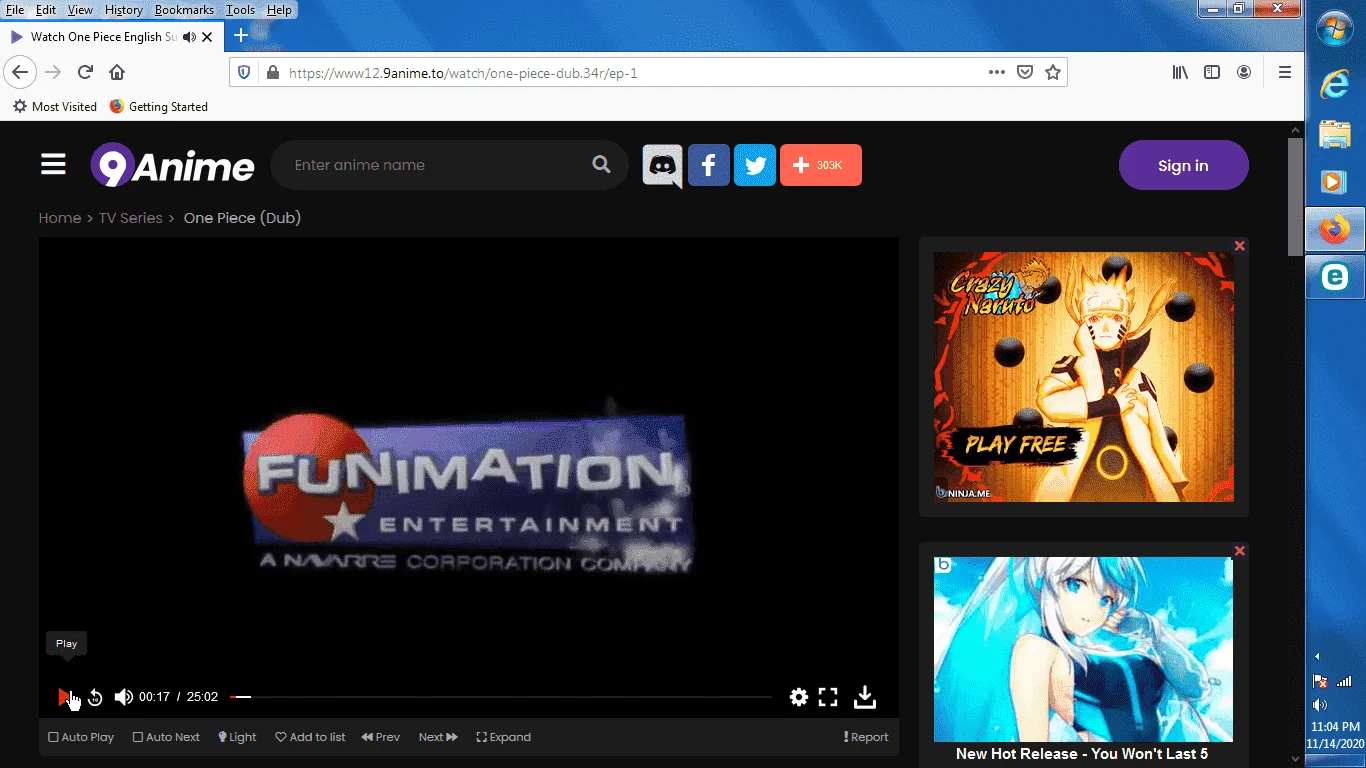Screen dimensions: 1366x768
Task: Open a new browser tab
Action: click(241, 36)
